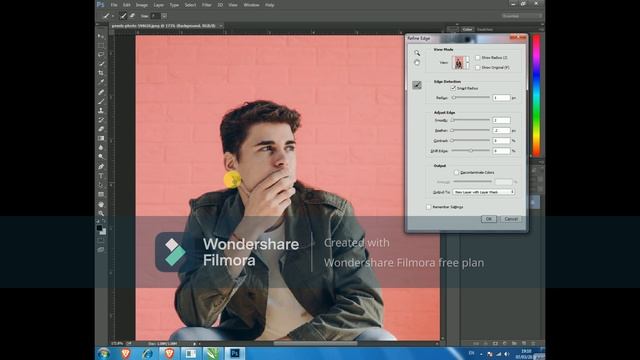Click the Zoom tool in Refine Edge dialog

(417, 53)
